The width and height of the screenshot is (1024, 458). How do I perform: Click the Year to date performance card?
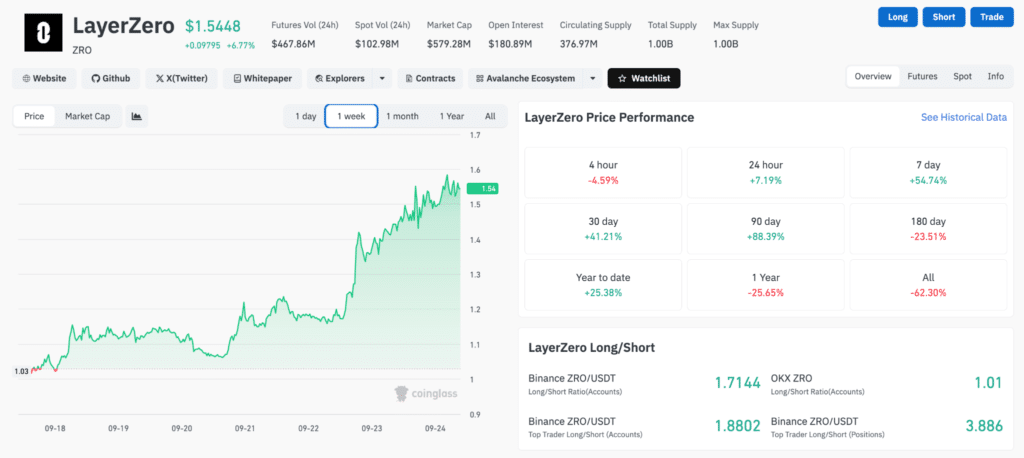[603, 285]
